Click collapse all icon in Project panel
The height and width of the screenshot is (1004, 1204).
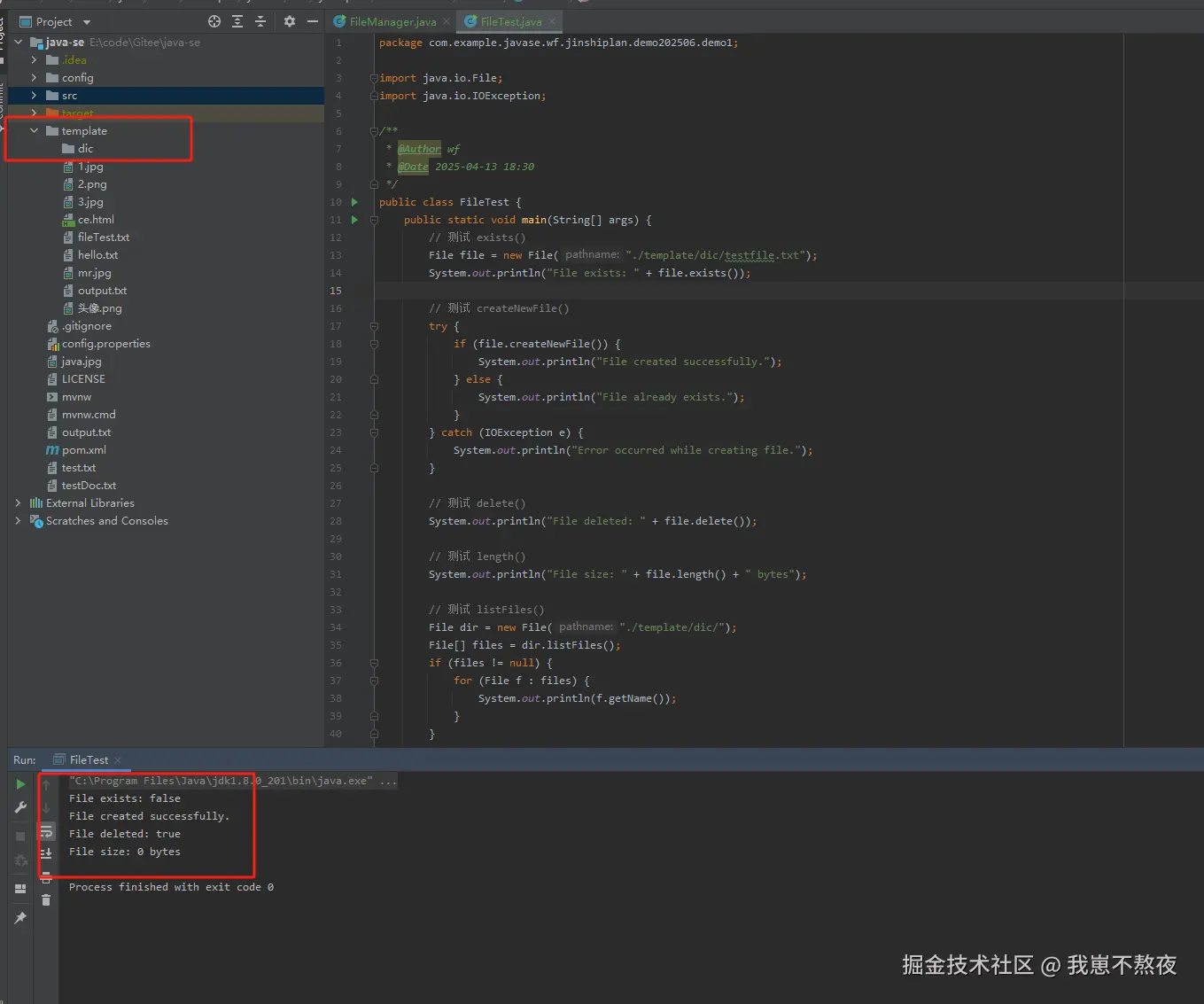click(260, 21)
